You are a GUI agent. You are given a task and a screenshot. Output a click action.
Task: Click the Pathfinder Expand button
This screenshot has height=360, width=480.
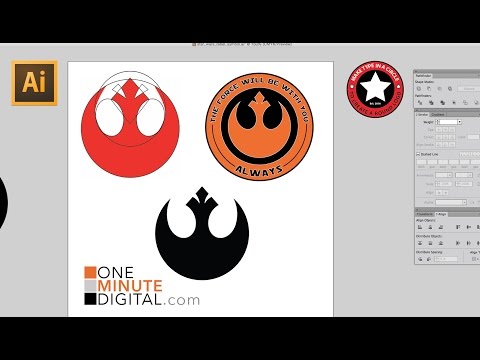(469, 89)
